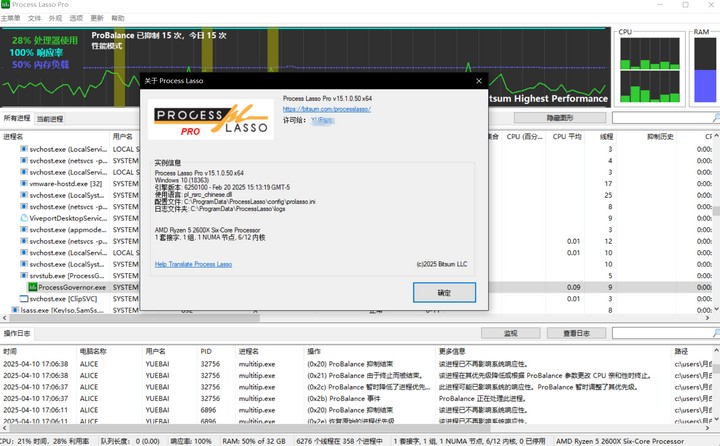The image size is (720, 446).
Task: Click the Process Lasso Pro logo
Action: click(211, 119)
